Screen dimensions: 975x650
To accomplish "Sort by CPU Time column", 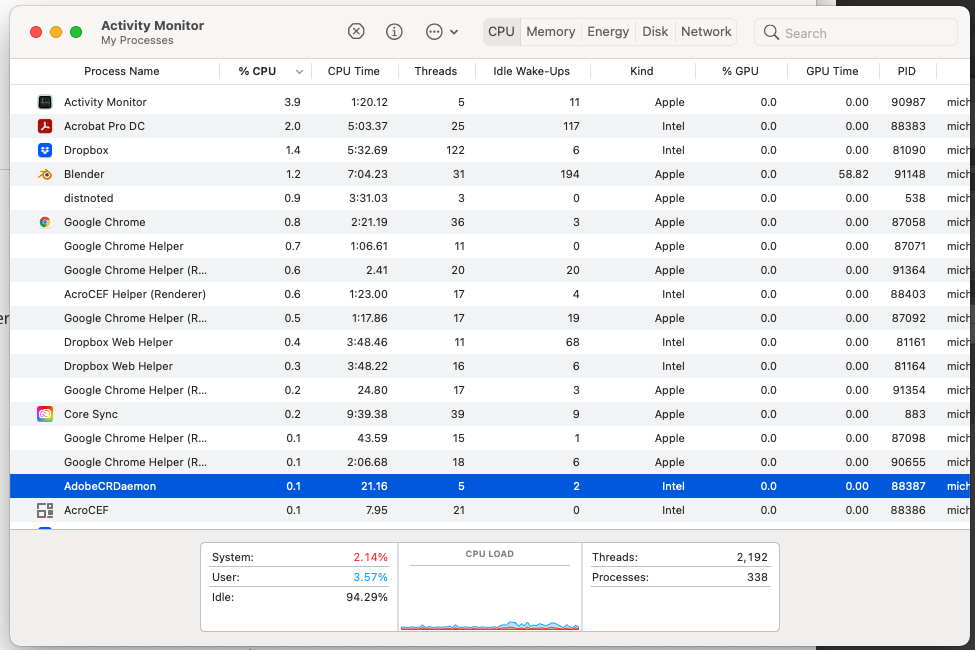I will [353, 72].
